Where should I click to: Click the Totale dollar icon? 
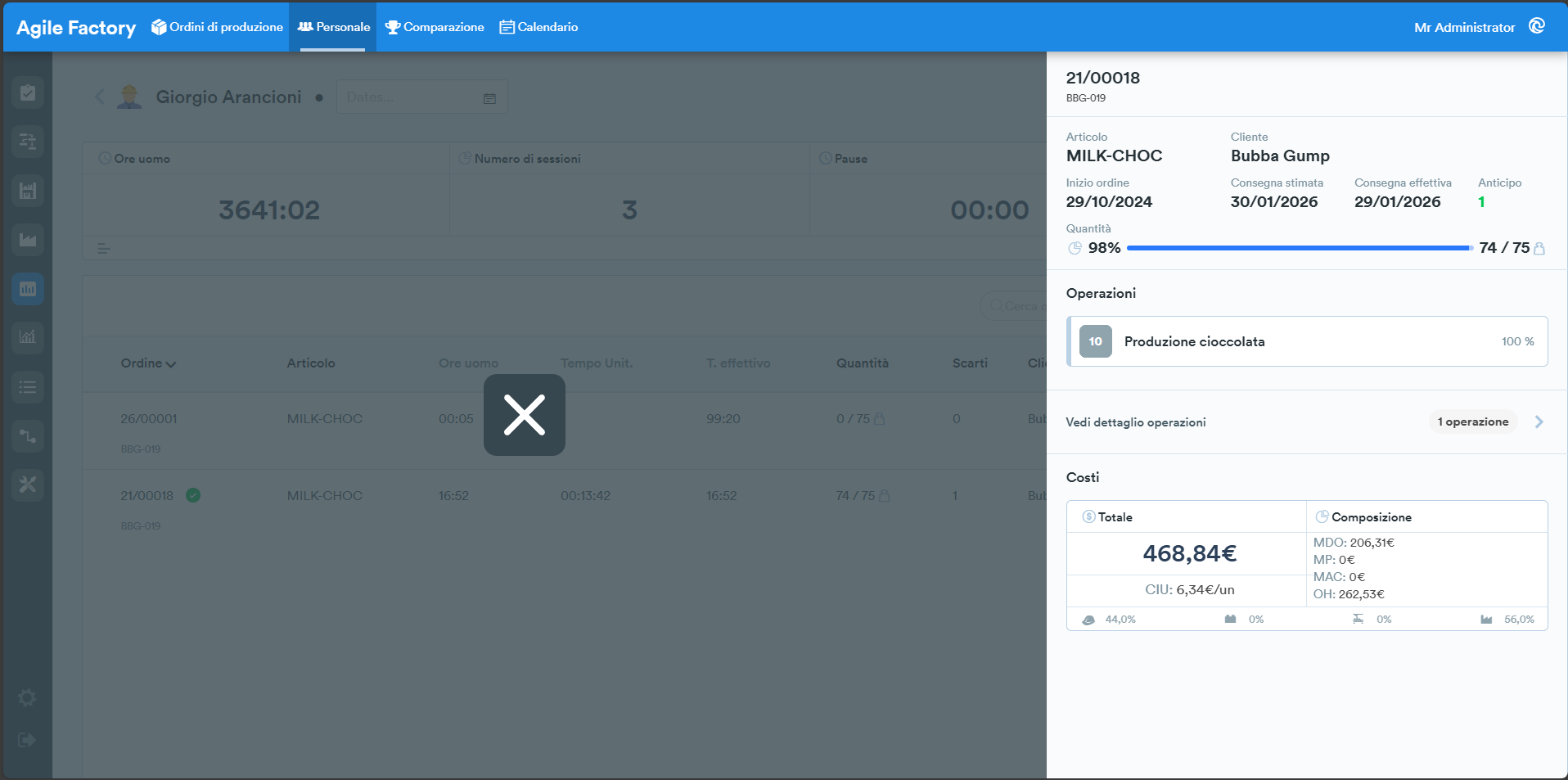(x=1088, y=516)
